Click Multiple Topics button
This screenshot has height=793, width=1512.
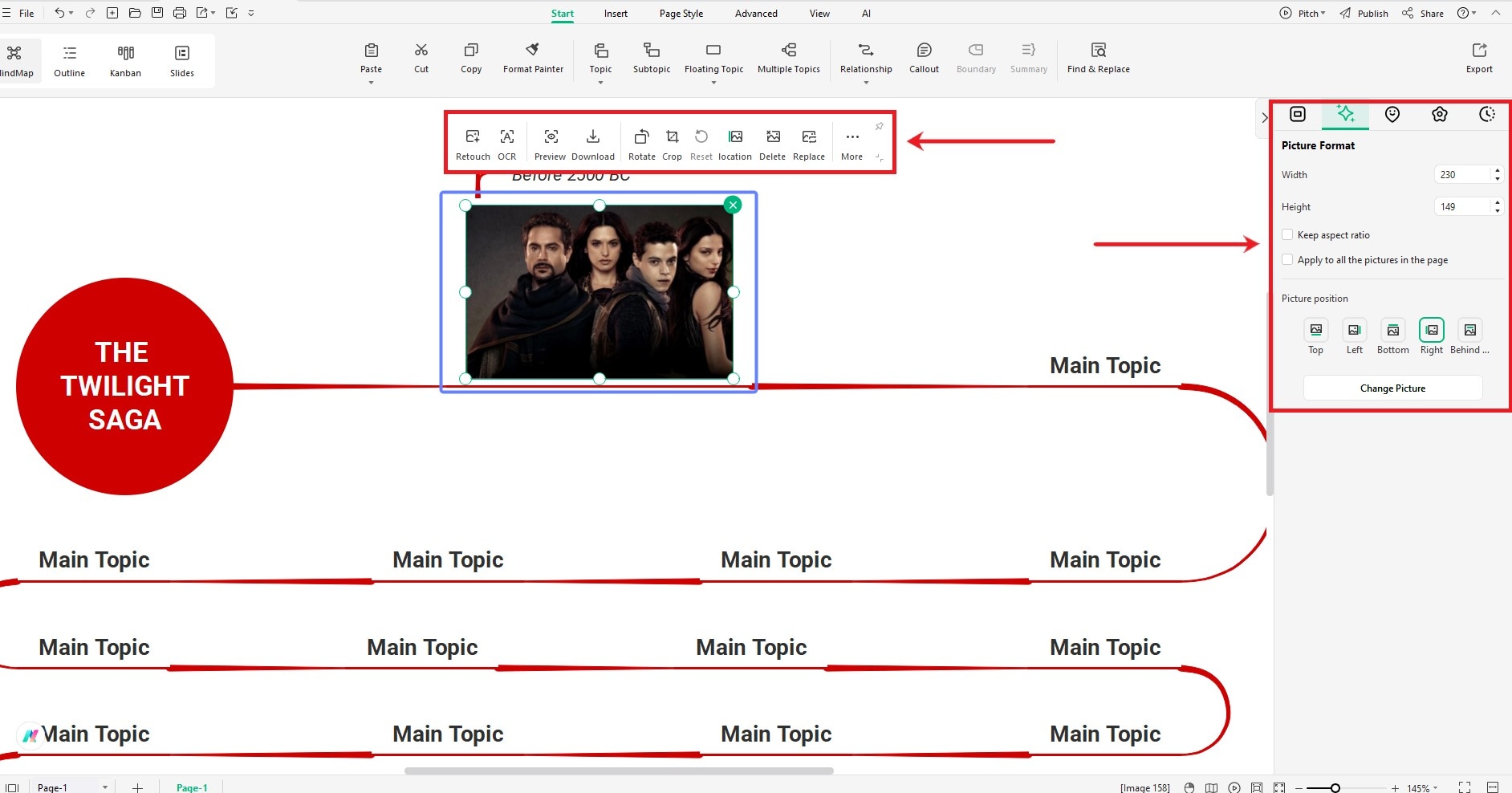789,59
